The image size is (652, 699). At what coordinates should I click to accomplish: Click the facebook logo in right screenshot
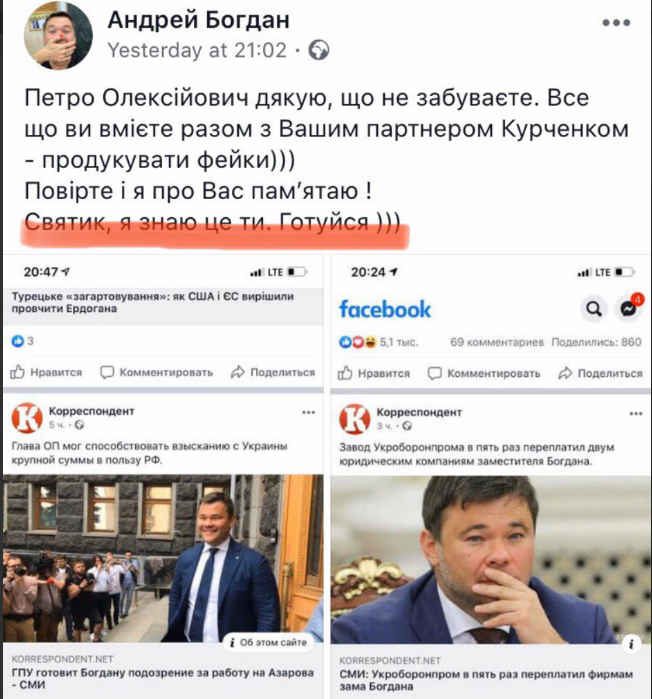[x=385, y=309]
